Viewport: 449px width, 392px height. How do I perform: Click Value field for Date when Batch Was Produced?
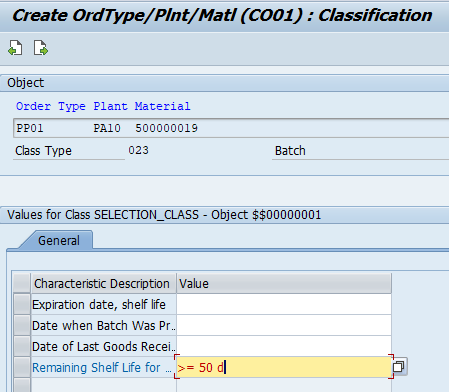coord(284,325)
